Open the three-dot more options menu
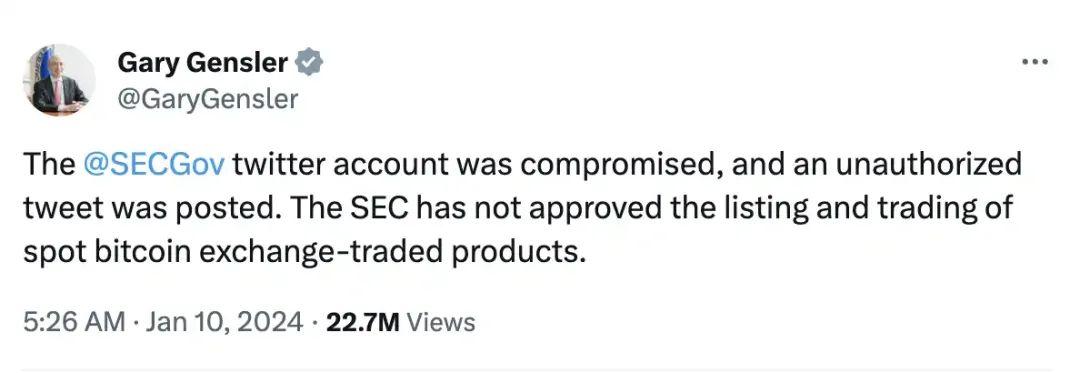 click(x=1035, y=62)
